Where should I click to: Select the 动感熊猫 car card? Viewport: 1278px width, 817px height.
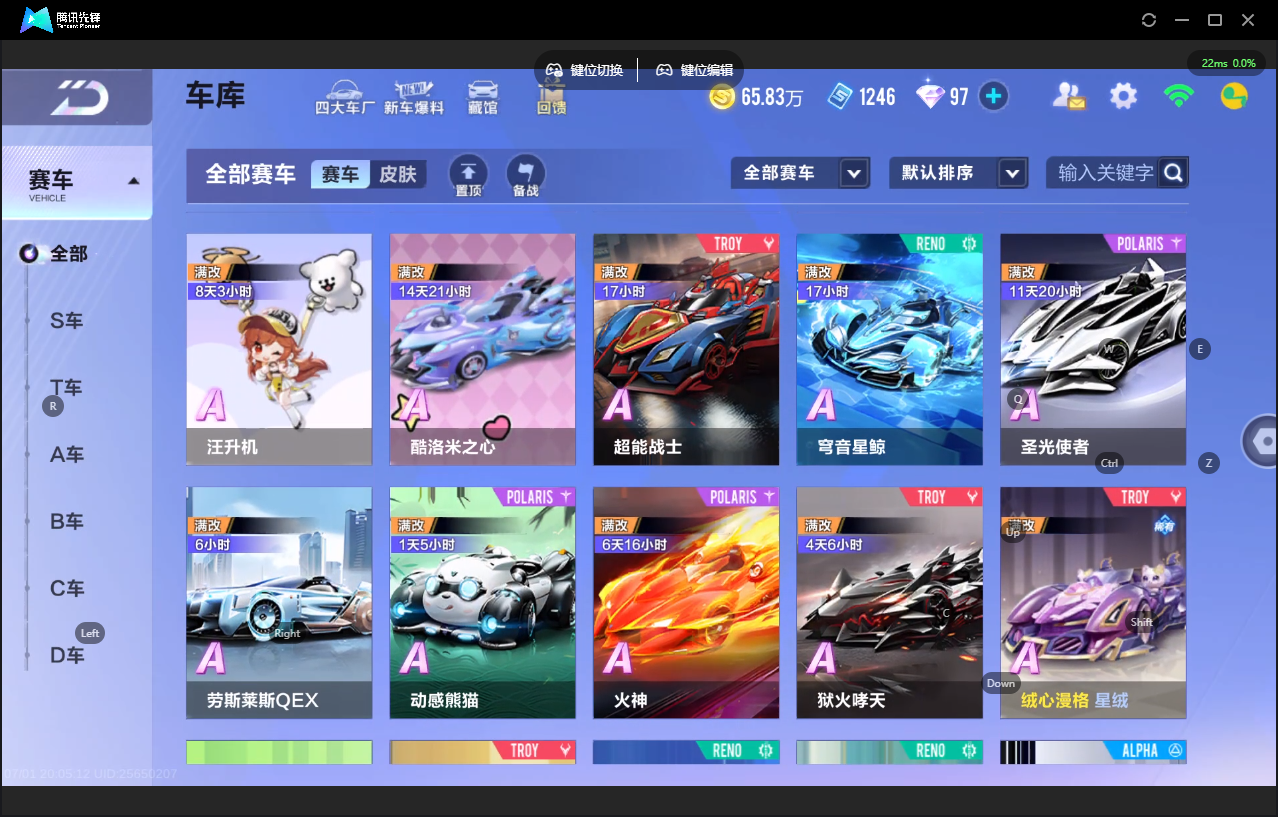(483, 603)
